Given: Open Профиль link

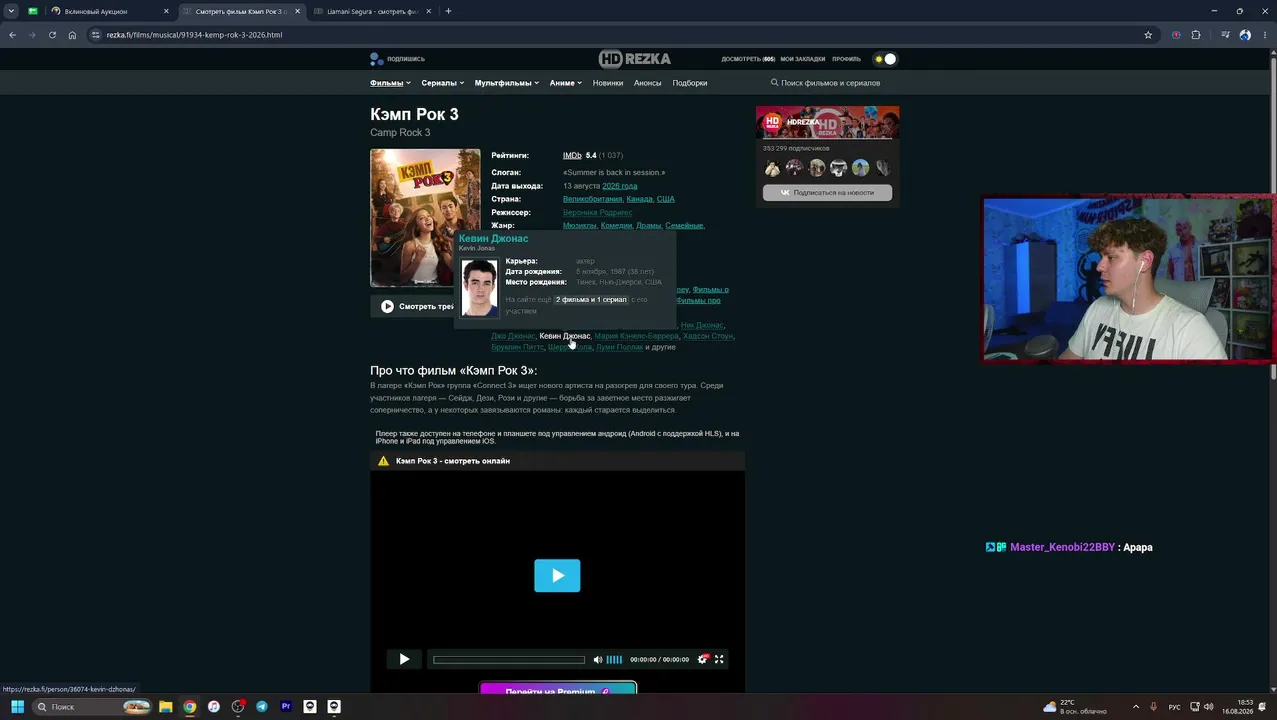Looking at the screenshot, I should (x=846, y=59).
